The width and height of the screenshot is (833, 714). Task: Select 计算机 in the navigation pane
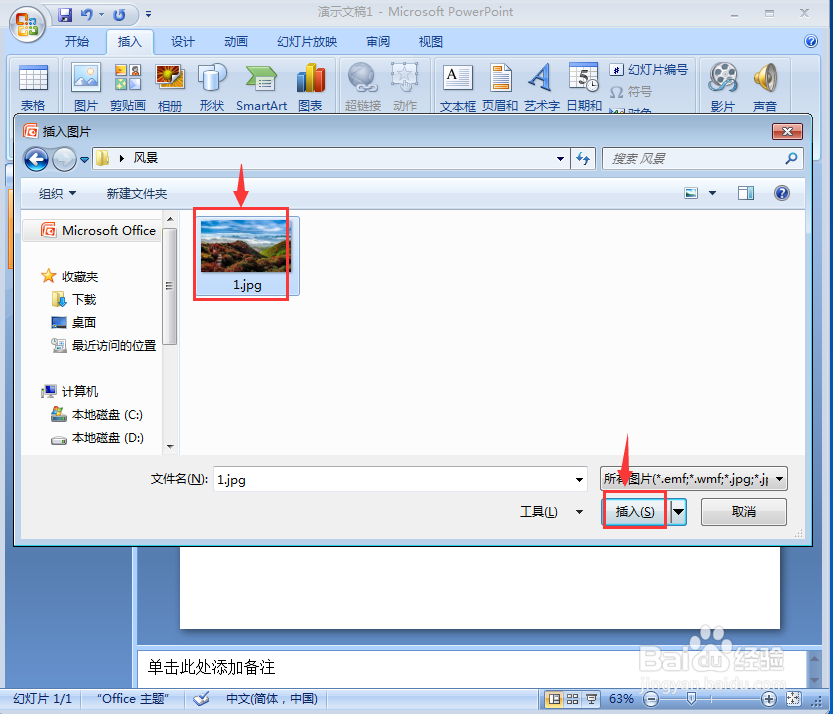70,392
